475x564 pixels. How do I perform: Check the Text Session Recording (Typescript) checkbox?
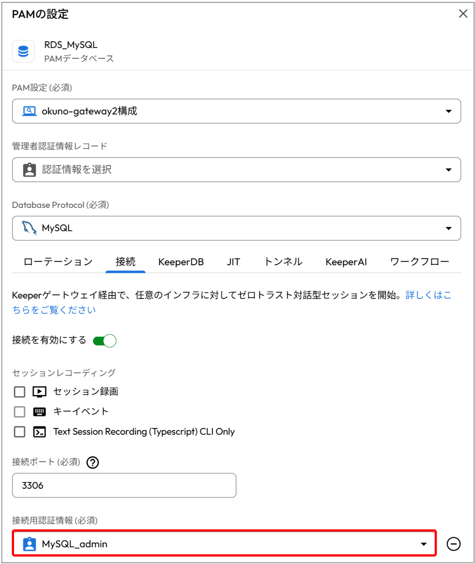coord(19,432)
